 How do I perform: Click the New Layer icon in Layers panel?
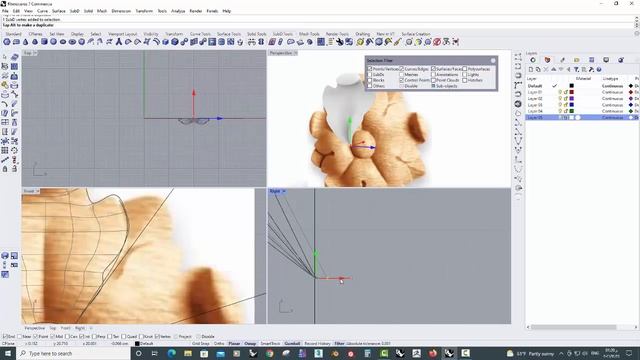[531, 69]
